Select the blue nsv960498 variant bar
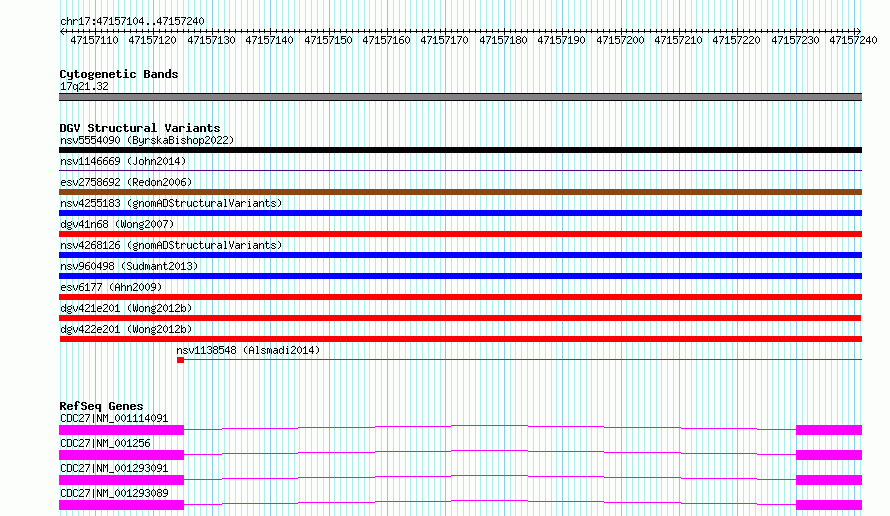890x516 pixels. (460, 276)
